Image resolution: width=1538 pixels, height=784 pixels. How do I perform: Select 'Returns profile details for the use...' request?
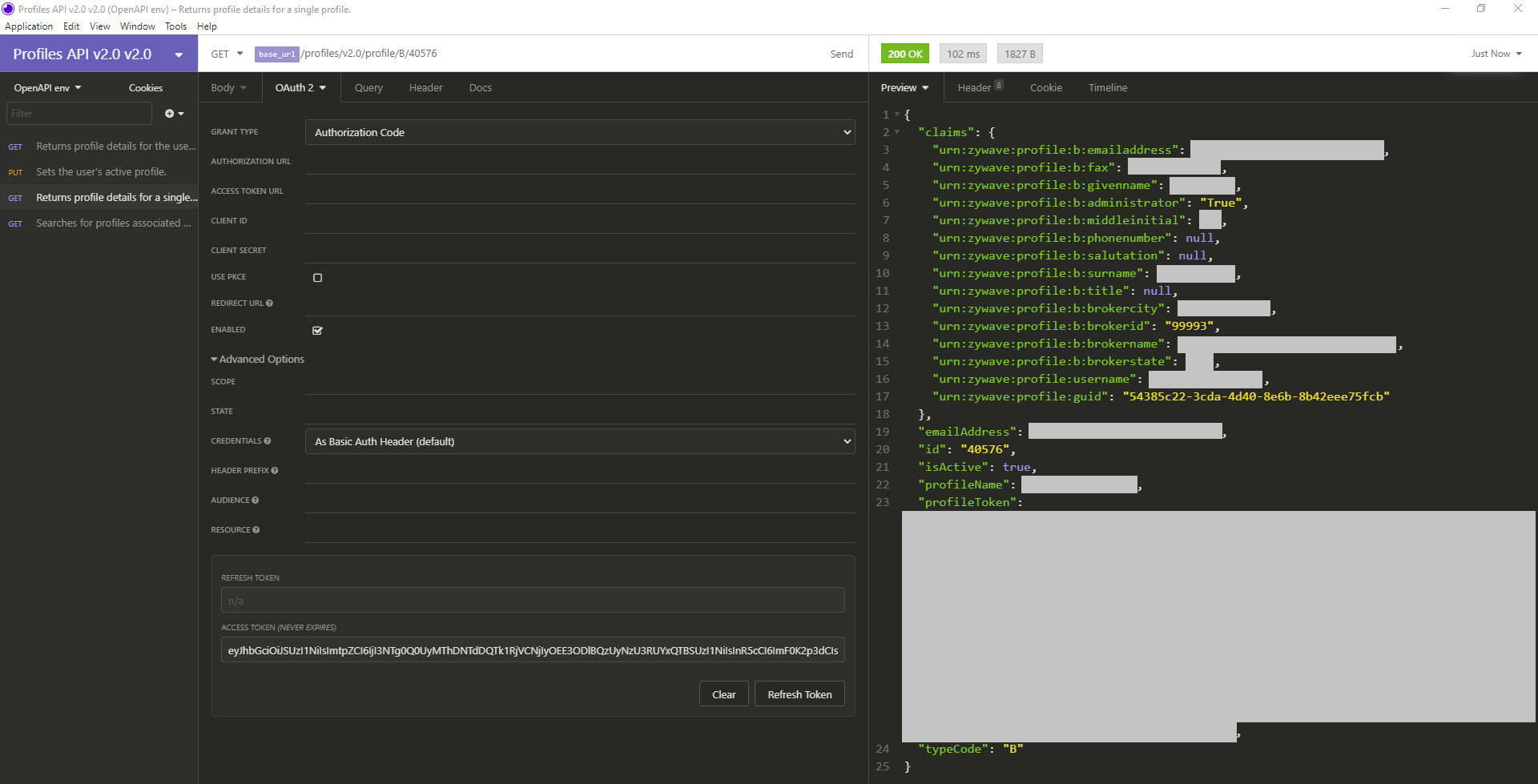(99, 147)
